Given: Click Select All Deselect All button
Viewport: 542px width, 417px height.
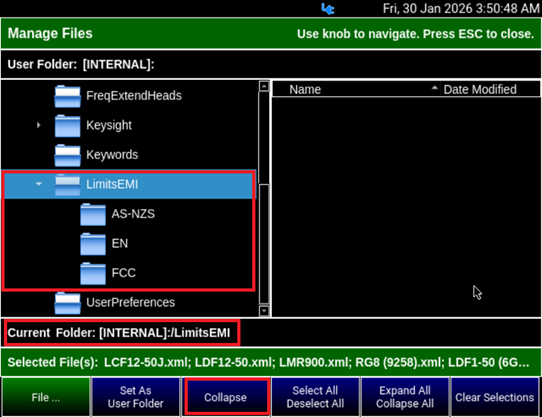Looking at the screenshot, I should click(x=315, y=397).
